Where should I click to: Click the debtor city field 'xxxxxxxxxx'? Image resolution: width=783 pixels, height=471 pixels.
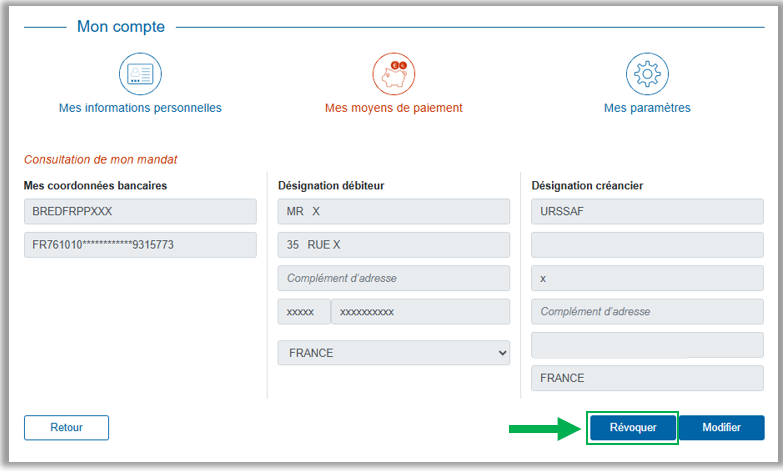[420, 312]
